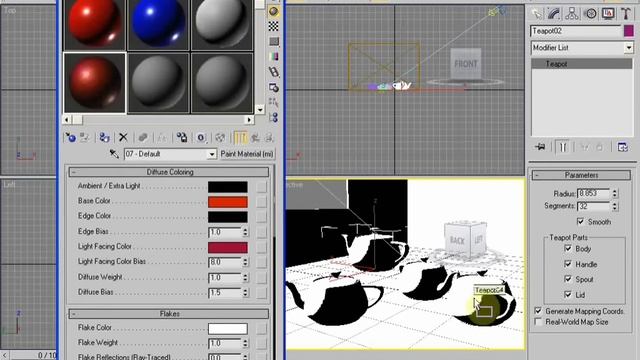Viewport: 640px width, 360px height.
Task: Click the Diffuse Weight value field
Action: click(225, 278)
